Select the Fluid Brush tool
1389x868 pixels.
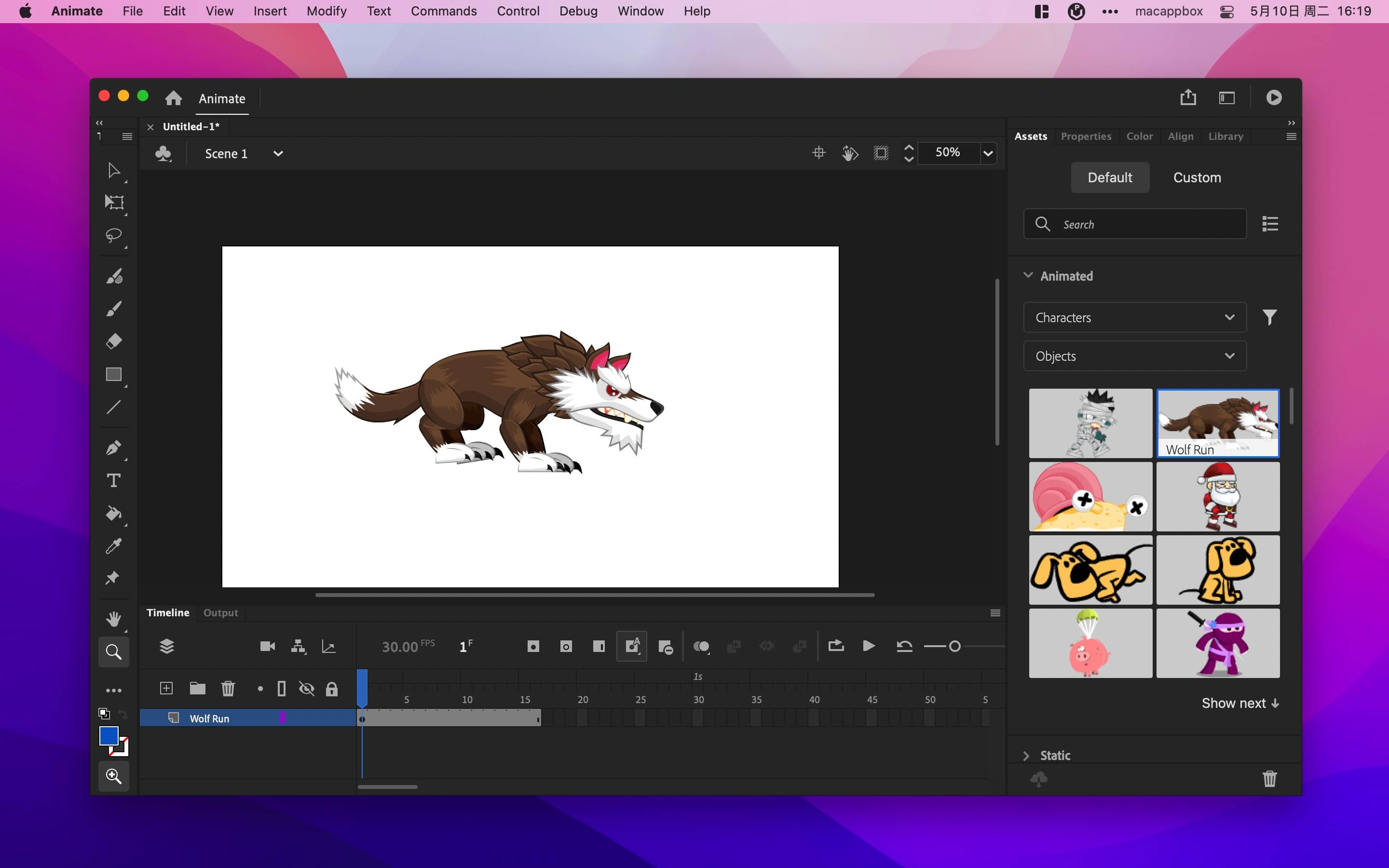pyautogui.click(x=114, y=276)
